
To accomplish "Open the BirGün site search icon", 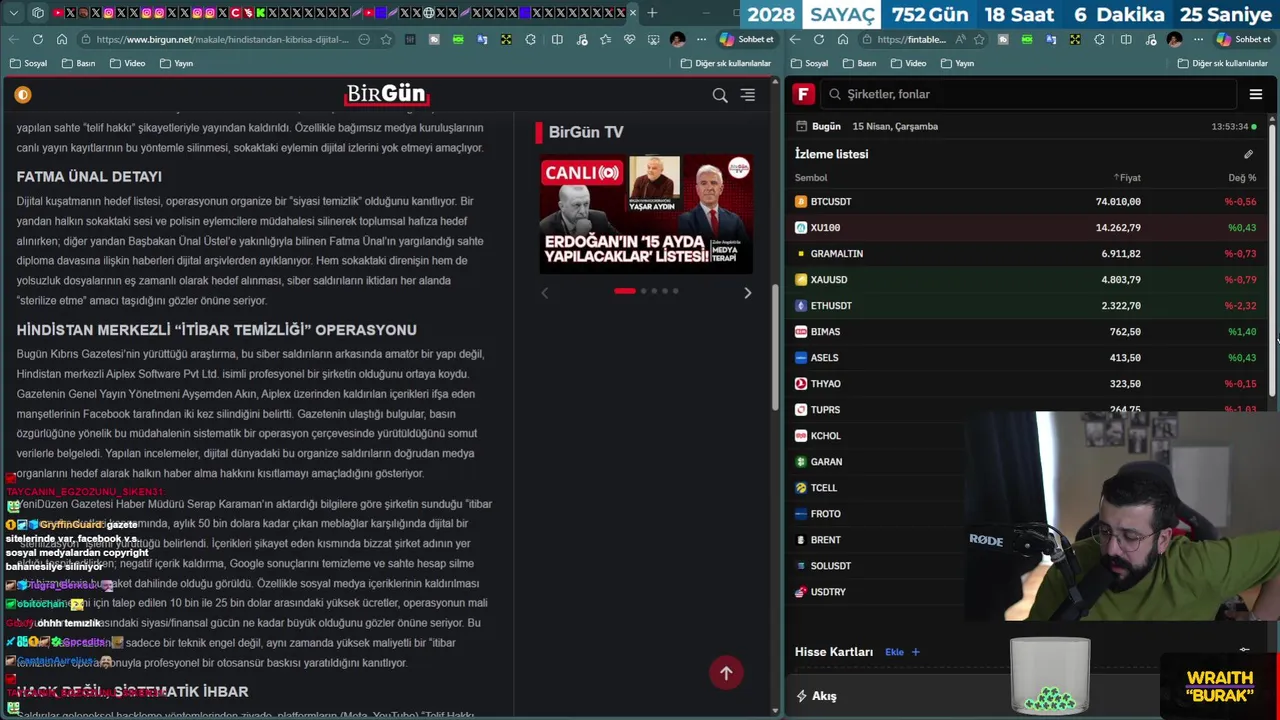I will pyautogui.click(x=720, y=95).
